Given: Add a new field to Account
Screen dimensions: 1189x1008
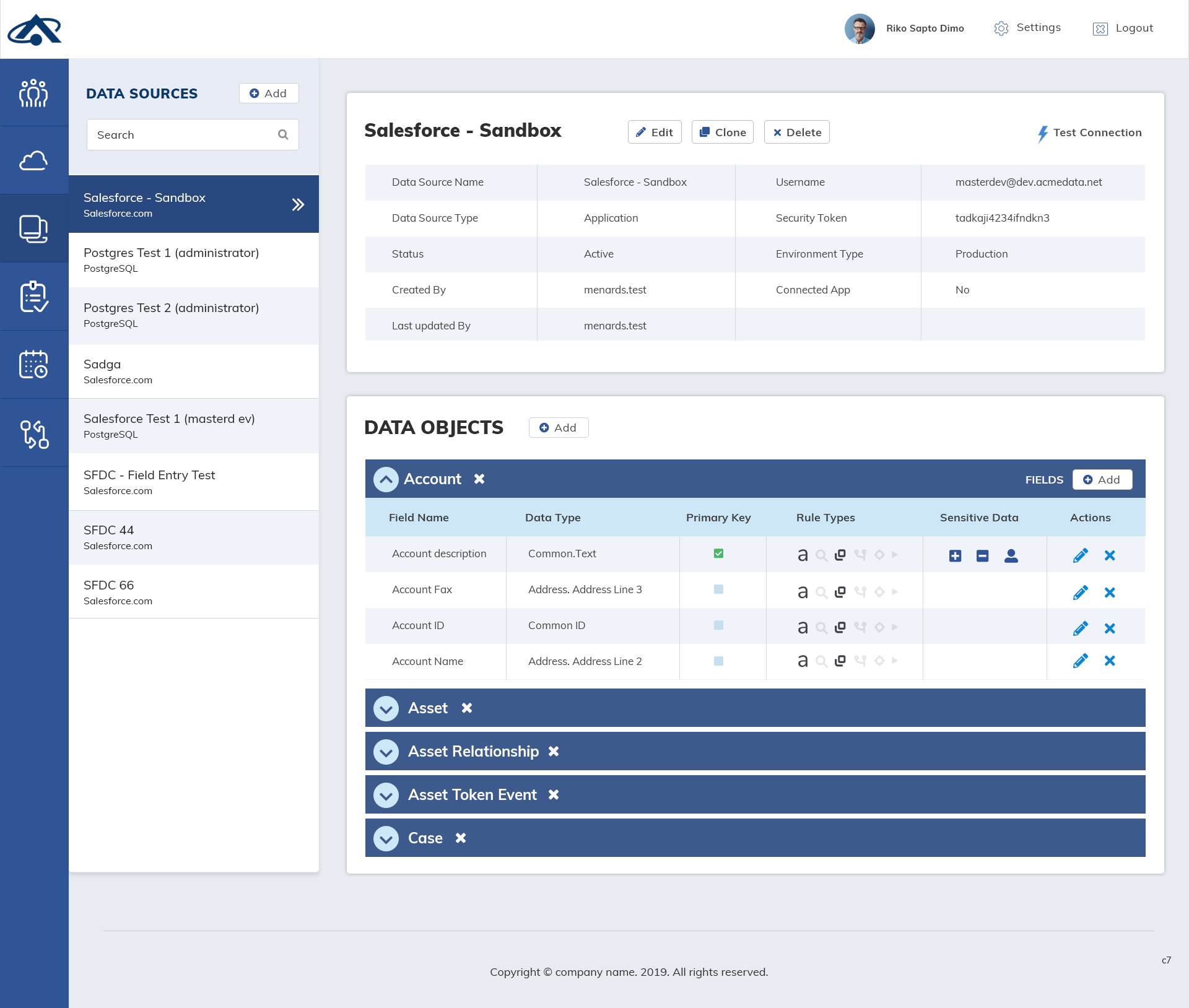Looking at the screenshot, I should point(1102,479).
